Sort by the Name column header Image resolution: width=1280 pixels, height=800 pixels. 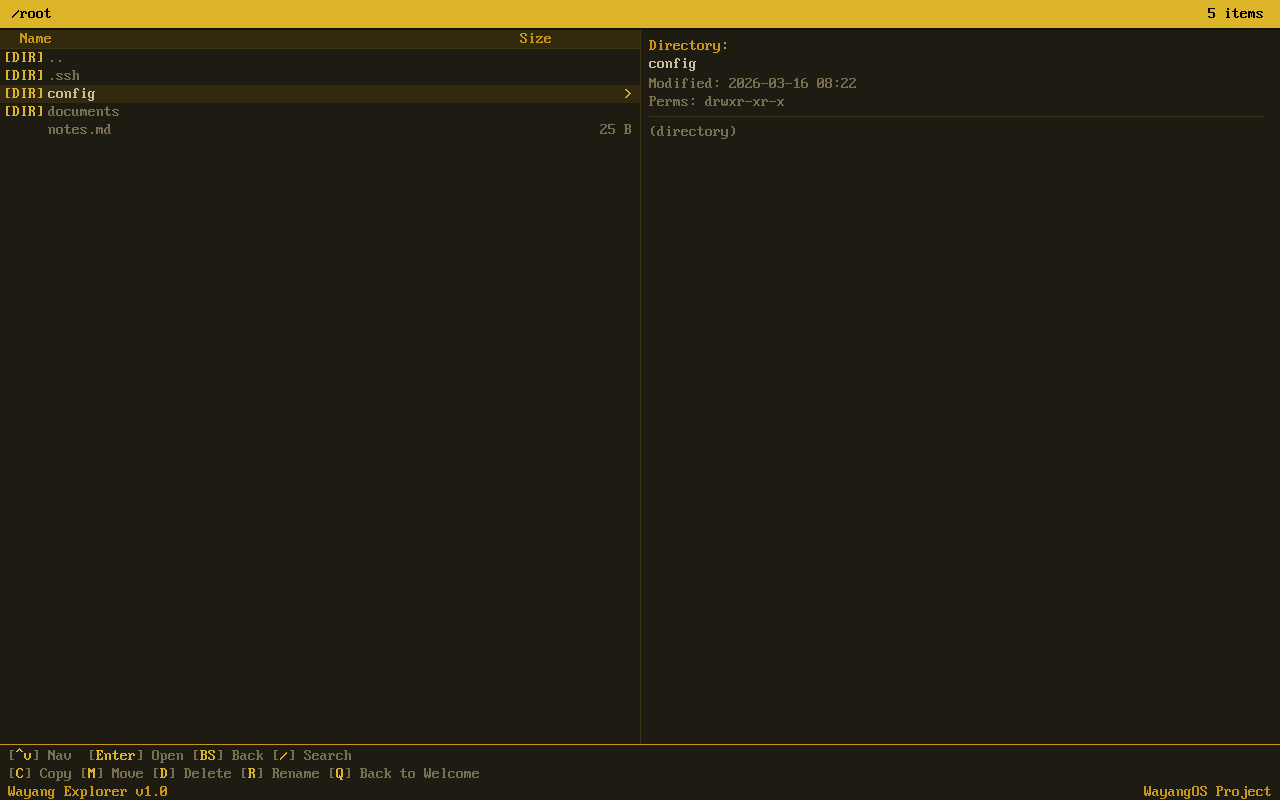pyautogui.click(x=35, y=38)
